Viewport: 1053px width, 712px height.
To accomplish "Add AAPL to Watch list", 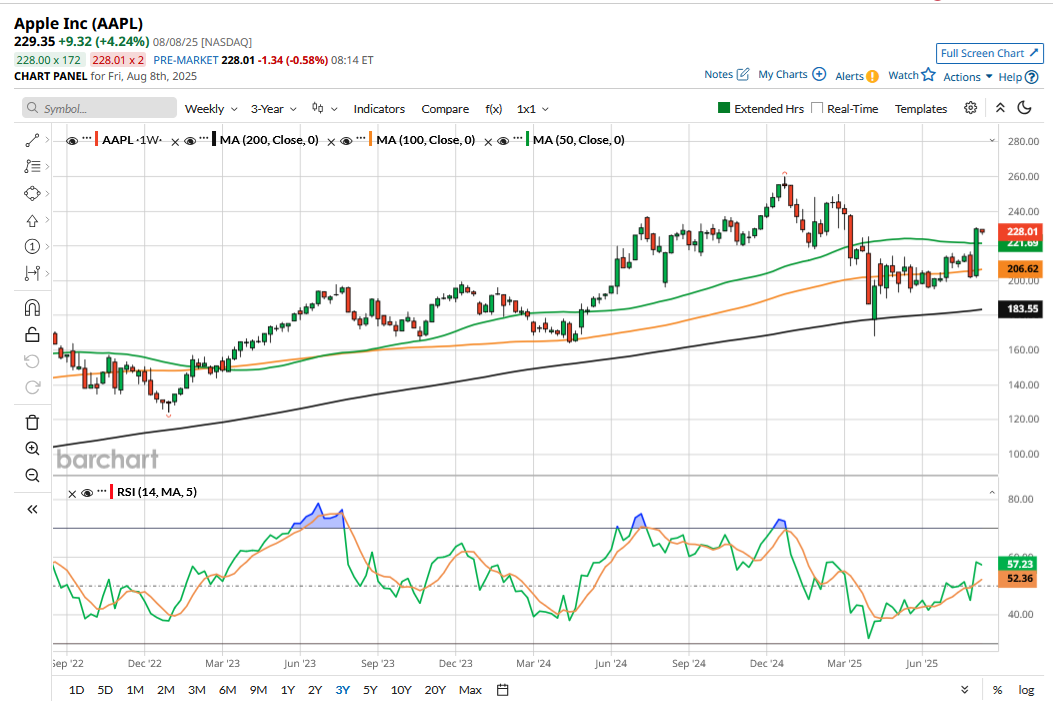I will tap(912, 75).
